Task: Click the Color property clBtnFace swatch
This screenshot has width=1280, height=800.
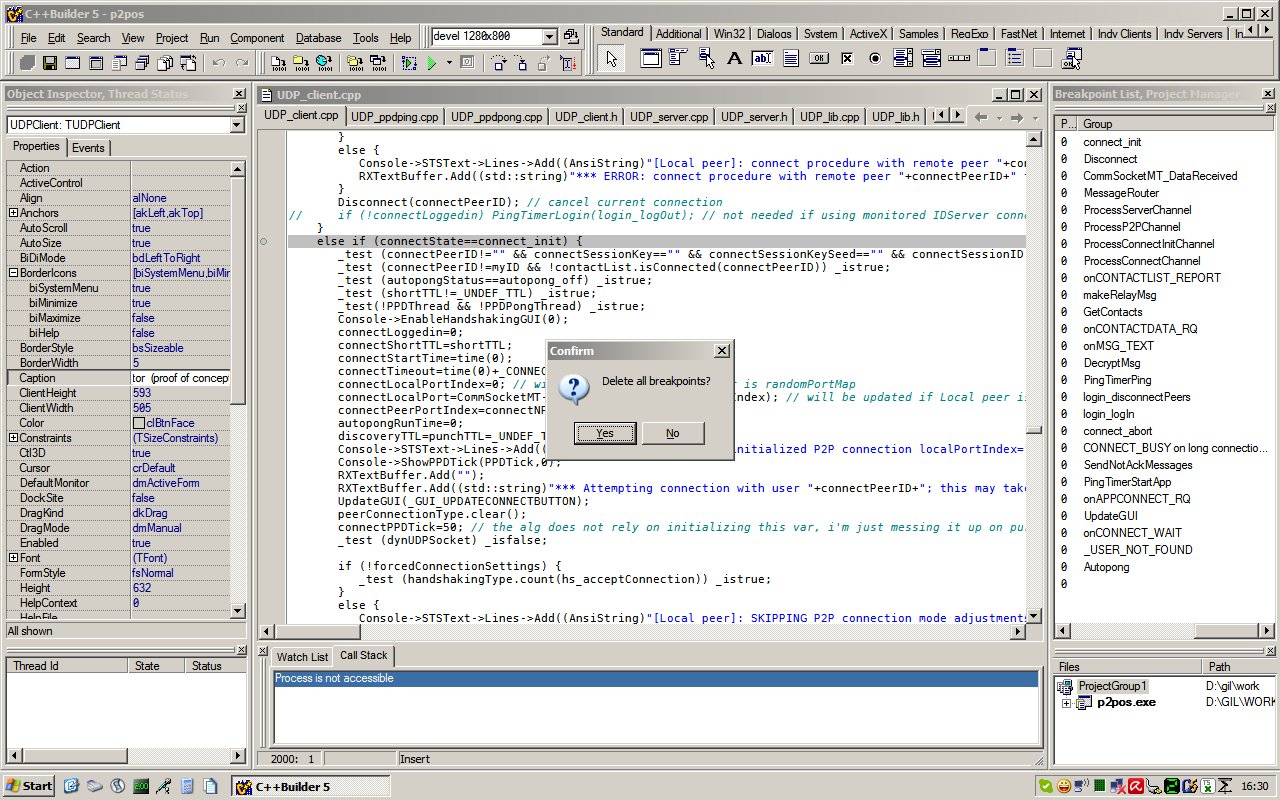Action: [x=139, y=423]
